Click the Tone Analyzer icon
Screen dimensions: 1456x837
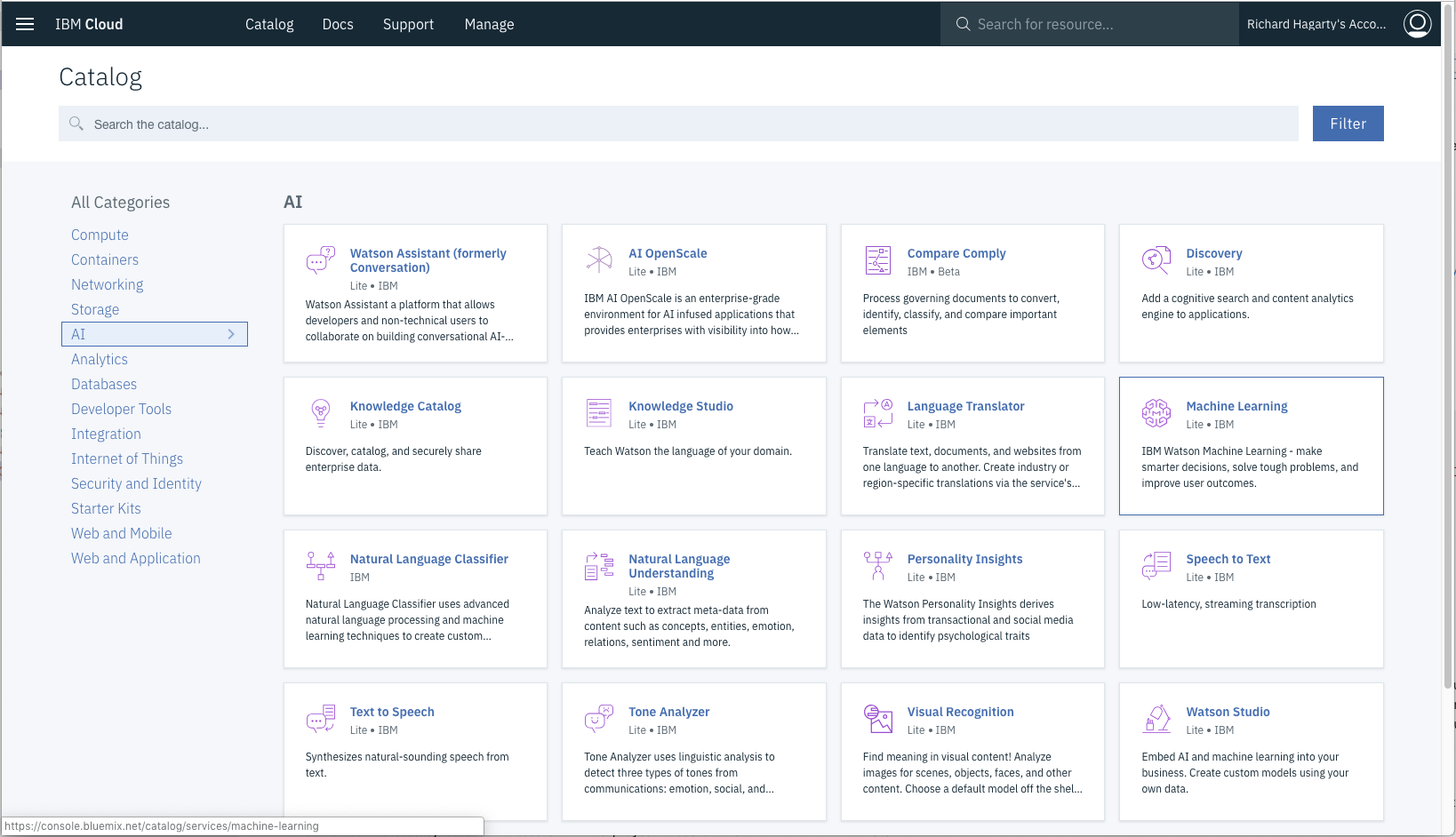599,718
